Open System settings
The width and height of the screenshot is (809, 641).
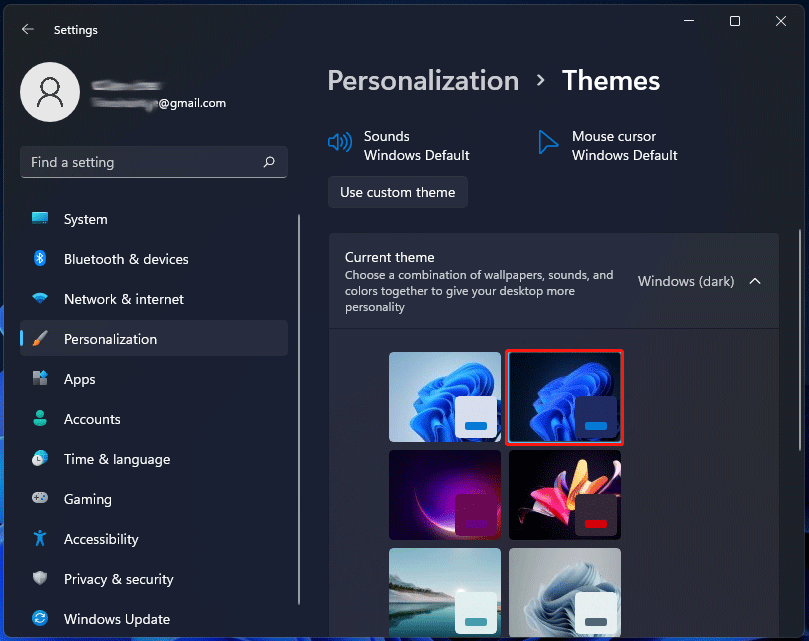pyautogui.click(x=154, y=219)
